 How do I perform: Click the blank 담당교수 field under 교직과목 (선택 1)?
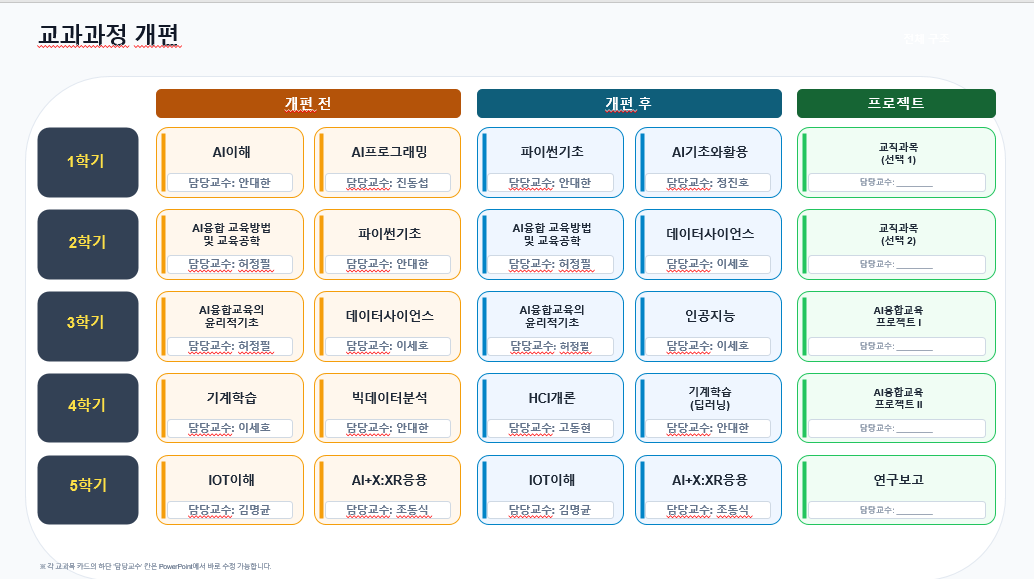coord(897,183)
